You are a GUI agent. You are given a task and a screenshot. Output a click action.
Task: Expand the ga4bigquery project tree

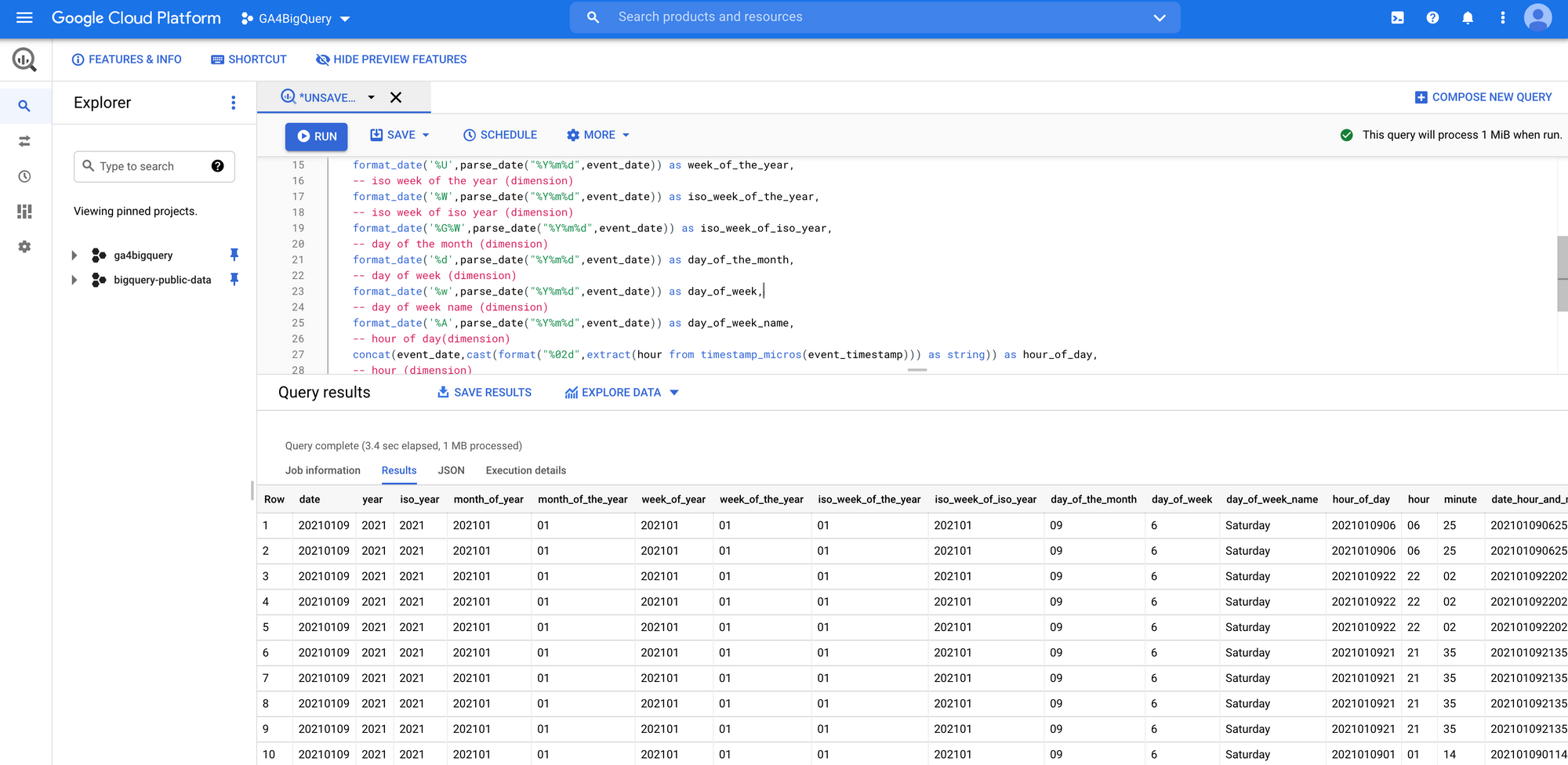[x=74, y=255]
